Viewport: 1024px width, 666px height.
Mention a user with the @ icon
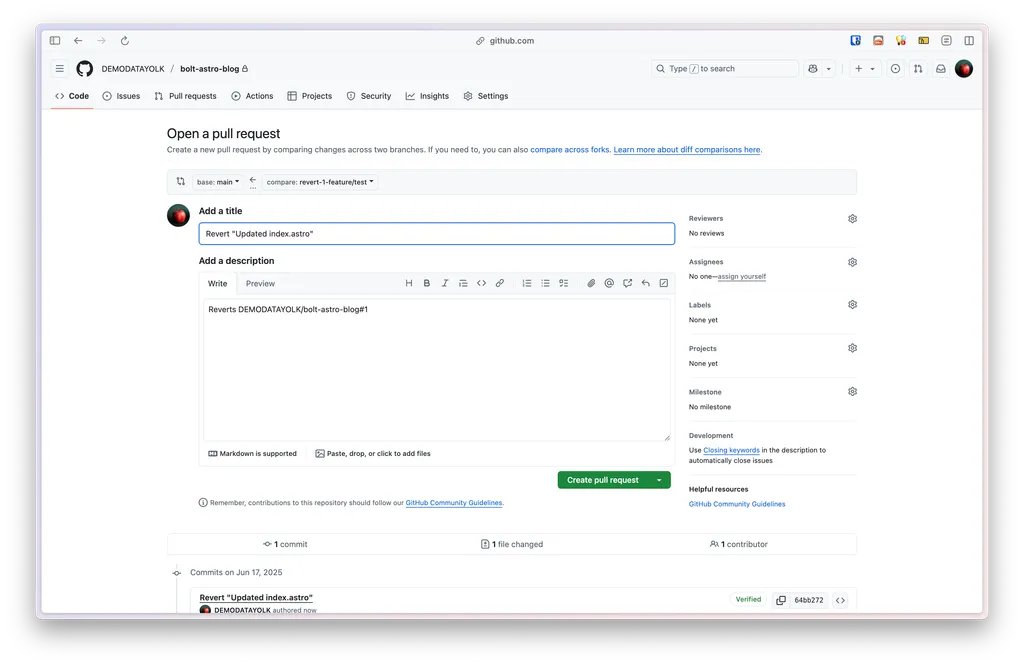click(x=609, y=283)
